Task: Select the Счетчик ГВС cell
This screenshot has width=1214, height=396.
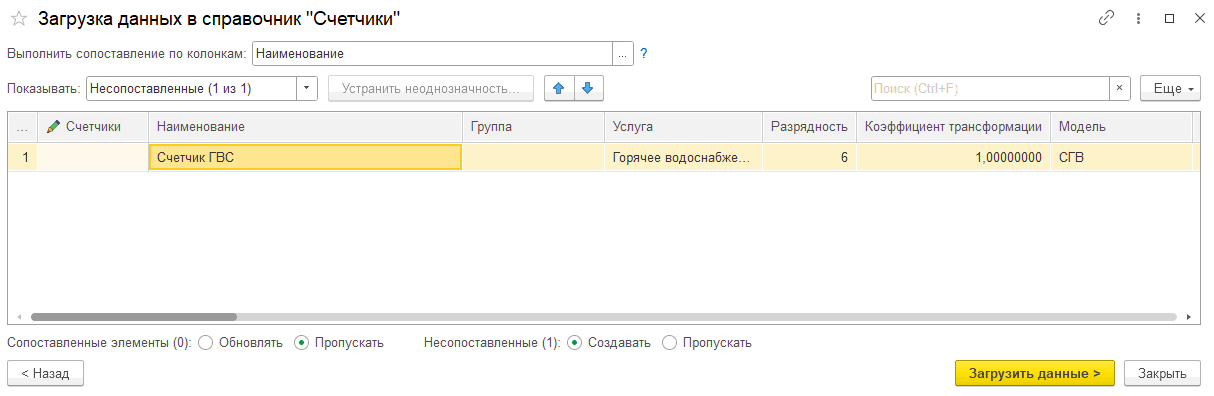Action: (305, 157)
